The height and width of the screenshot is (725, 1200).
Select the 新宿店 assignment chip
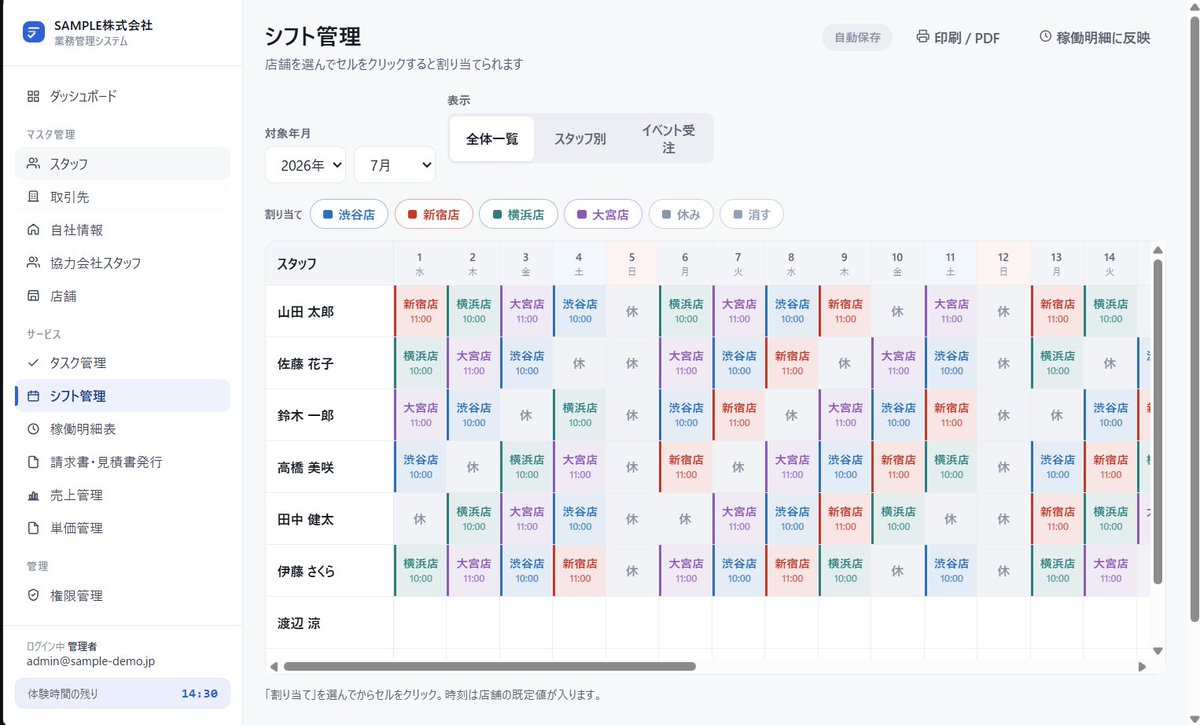point(433,214)
